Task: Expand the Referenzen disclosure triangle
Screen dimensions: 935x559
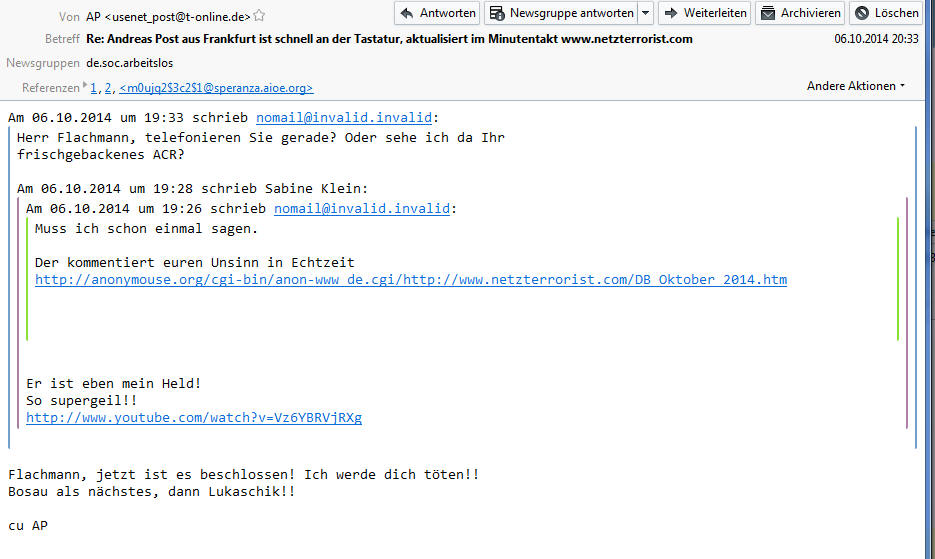Action: [x=85, y=85]
